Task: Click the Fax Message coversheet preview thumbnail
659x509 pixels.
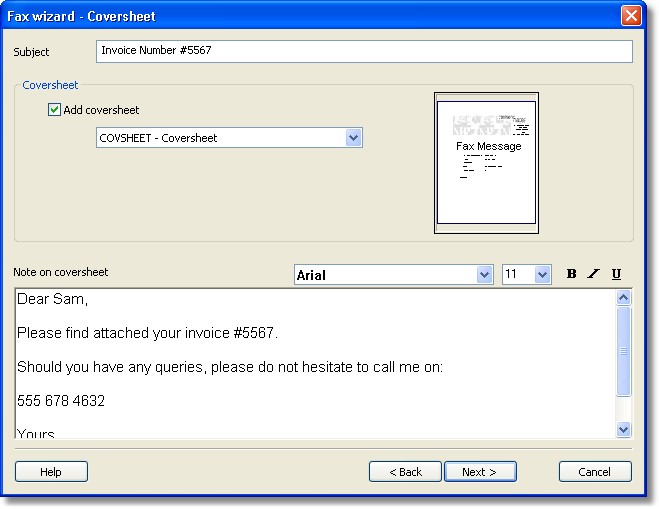Action: click(486, 162)
